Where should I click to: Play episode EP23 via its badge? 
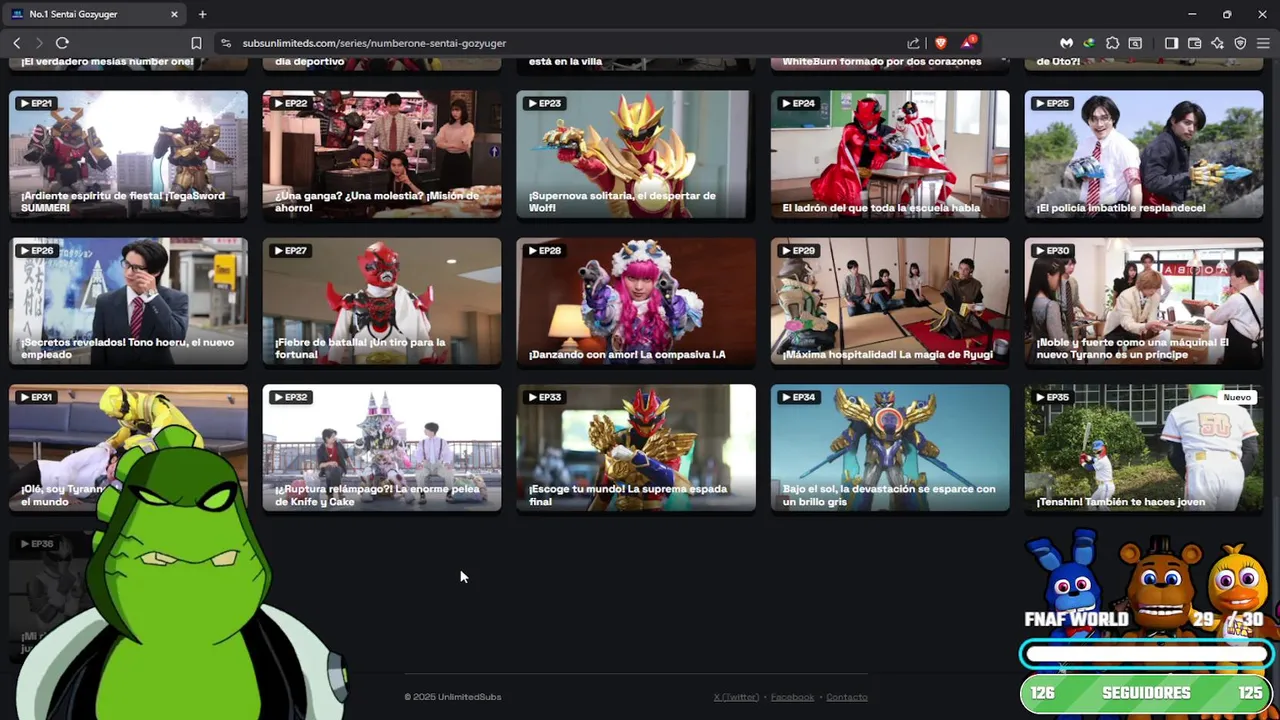543,103
